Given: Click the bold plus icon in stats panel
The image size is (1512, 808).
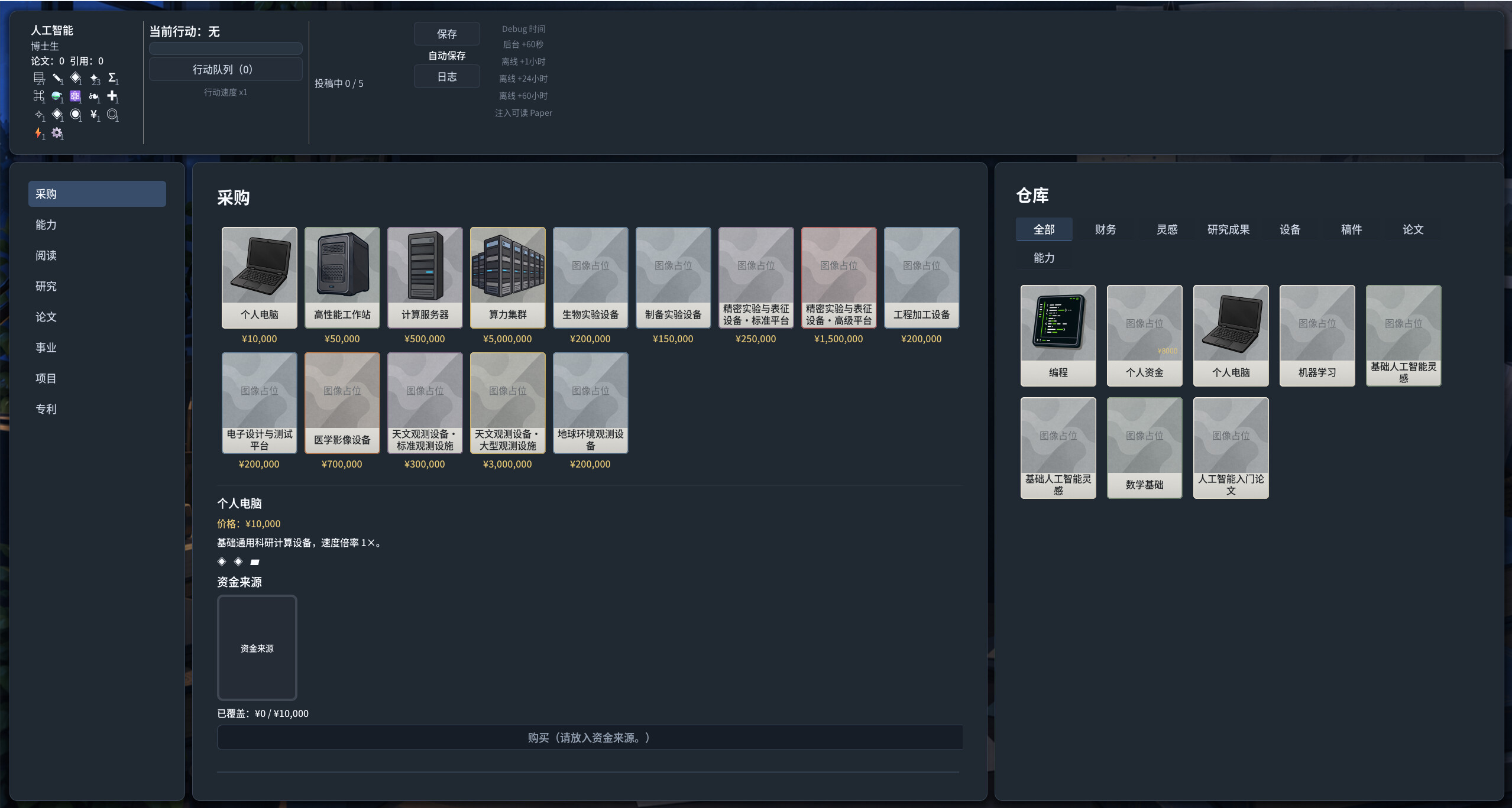Looking at the screenshot, I should pos(112,96).
